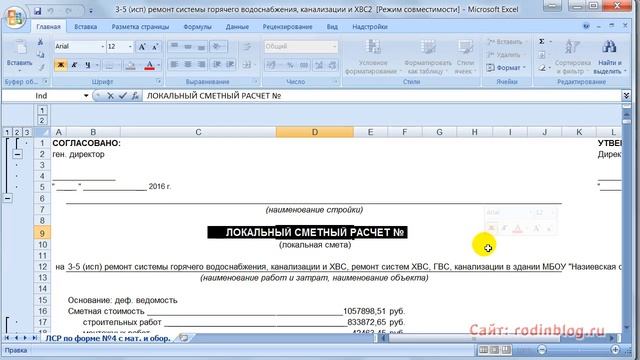Click Insert cells (Вставить) in Ячейки group
The width and height of the screenshot is (640, 360).
(x=505, y=42)
